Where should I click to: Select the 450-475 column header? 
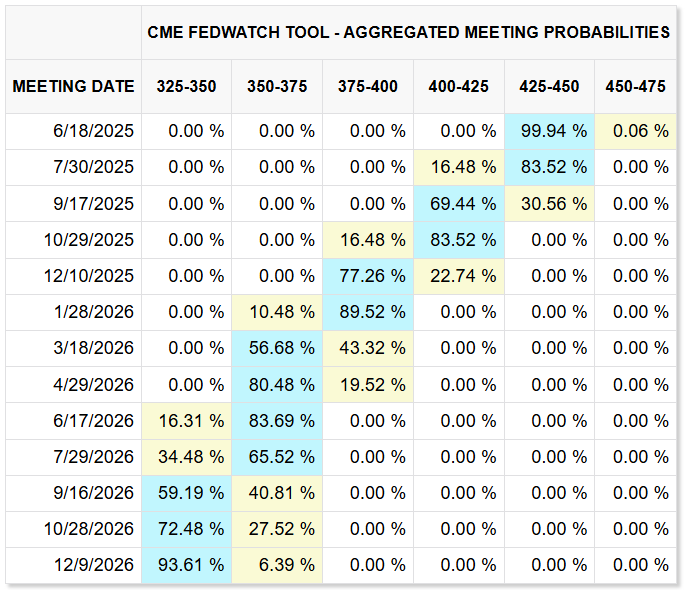coord(635,86)
